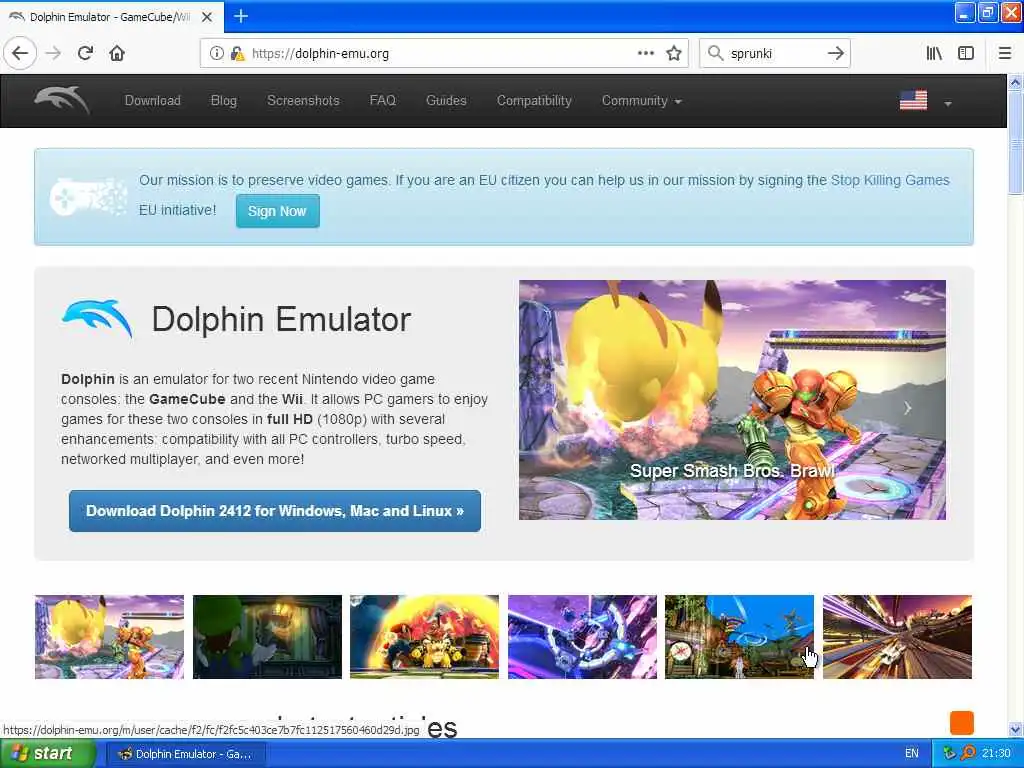Bookmark this page with the star icon
The height and width of the screenshot is (768, 1024).
[x=674, y=53]
